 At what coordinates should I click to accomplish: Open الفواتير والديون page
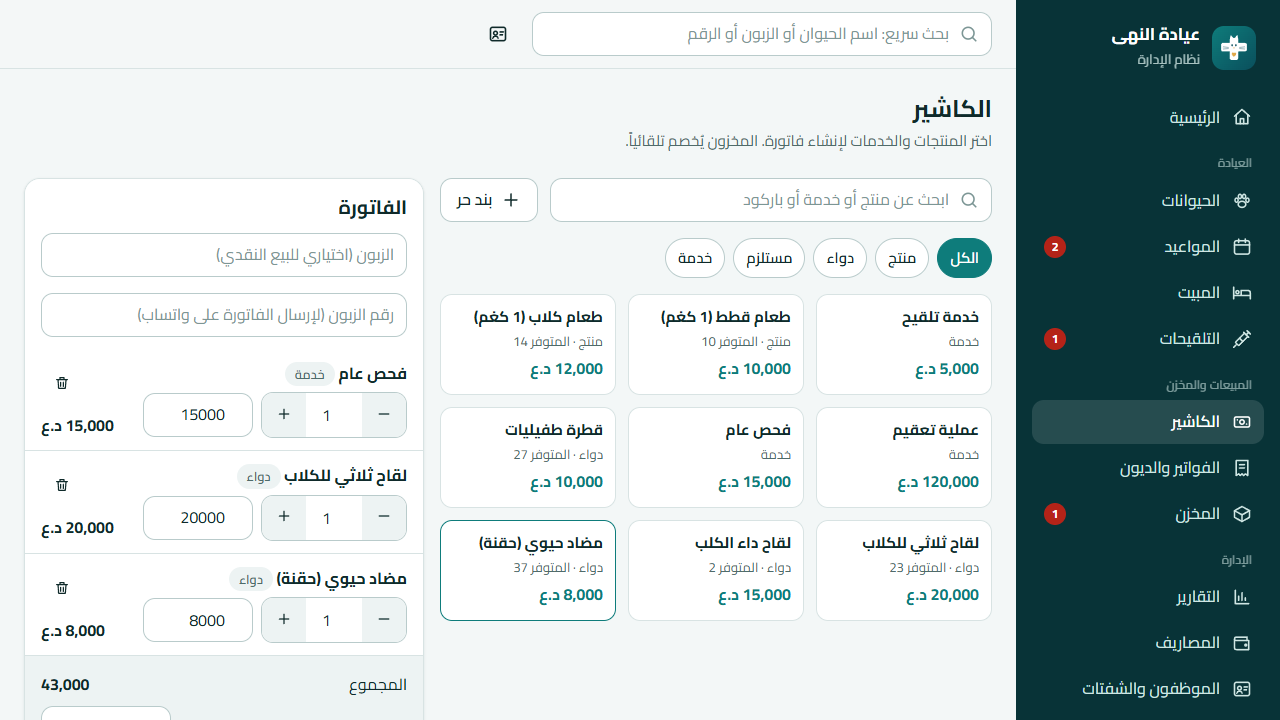(1148, 468)
